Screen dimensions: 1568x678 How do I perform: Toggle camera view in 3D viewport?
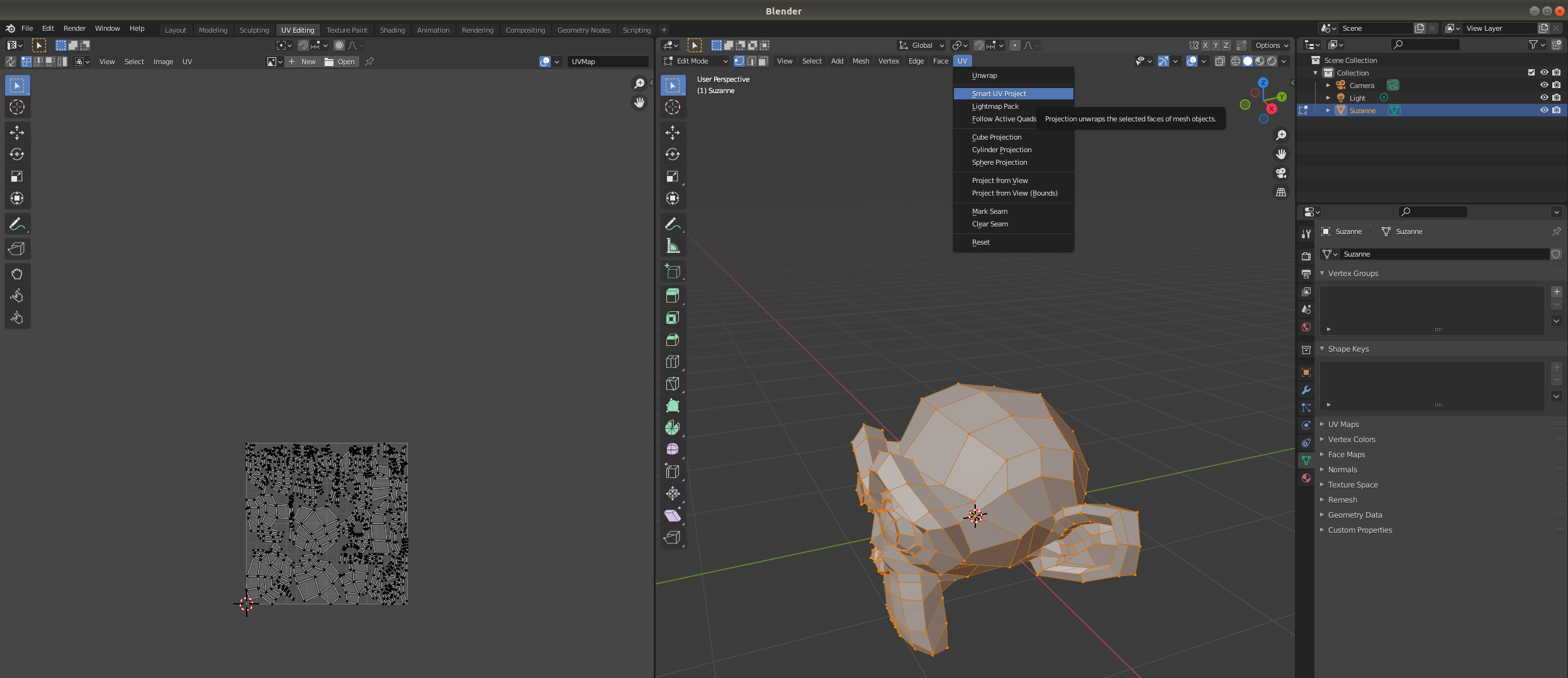tap(1280, 173)
